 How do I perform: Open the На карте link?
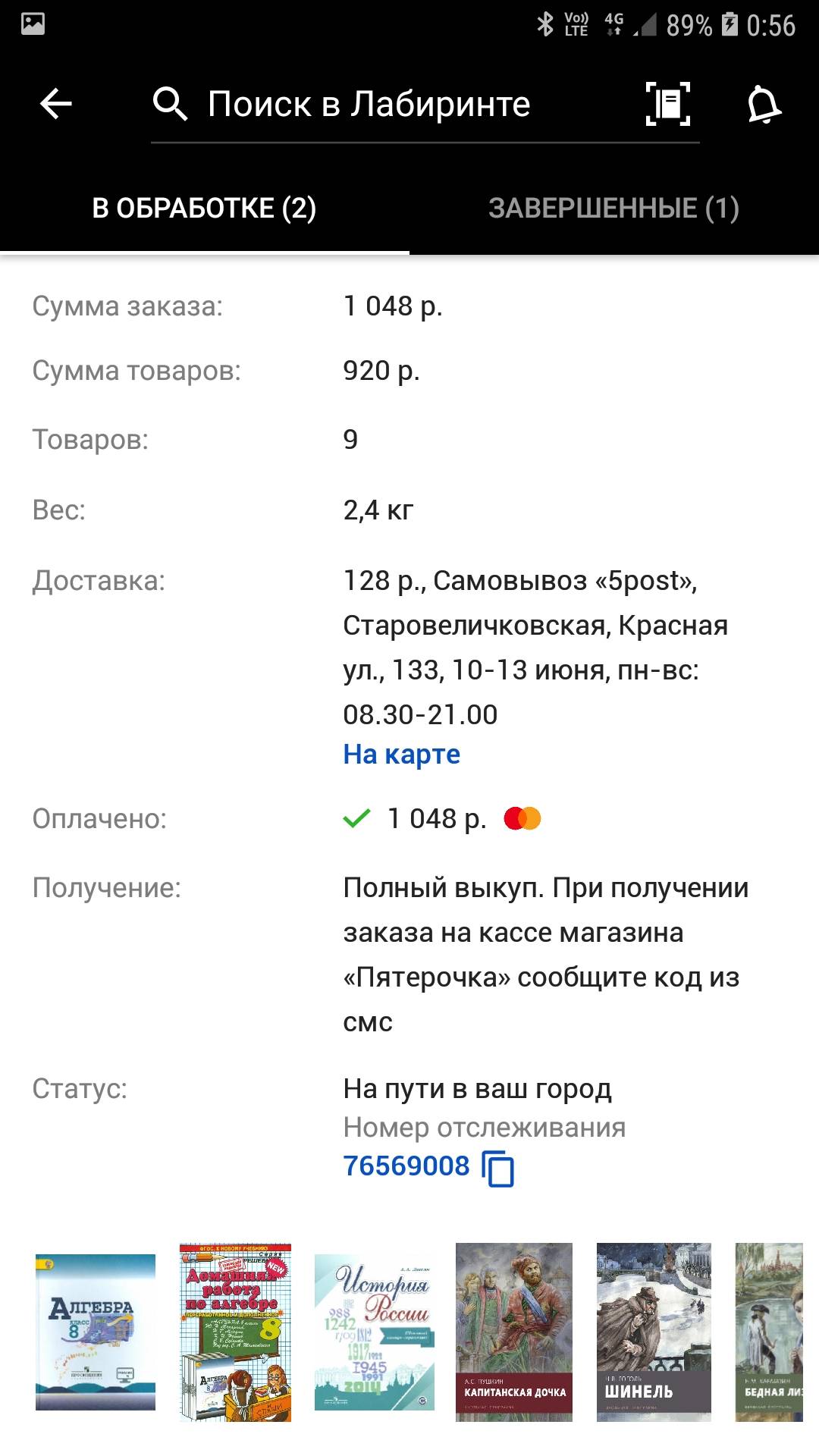tap(401, 755)
